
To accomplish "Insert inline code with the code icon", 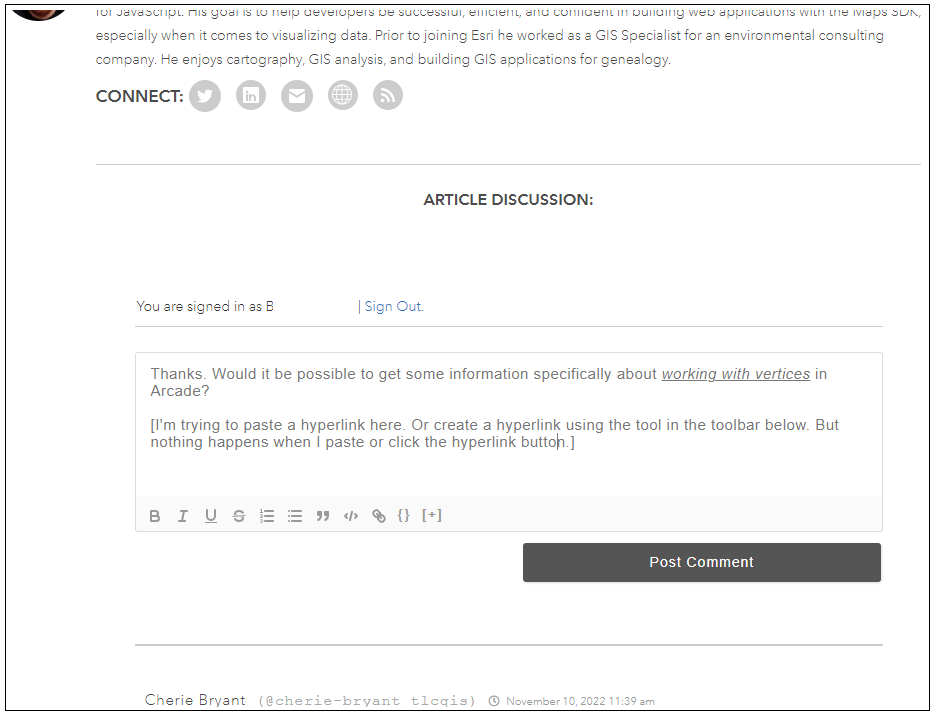I will 351,516.
